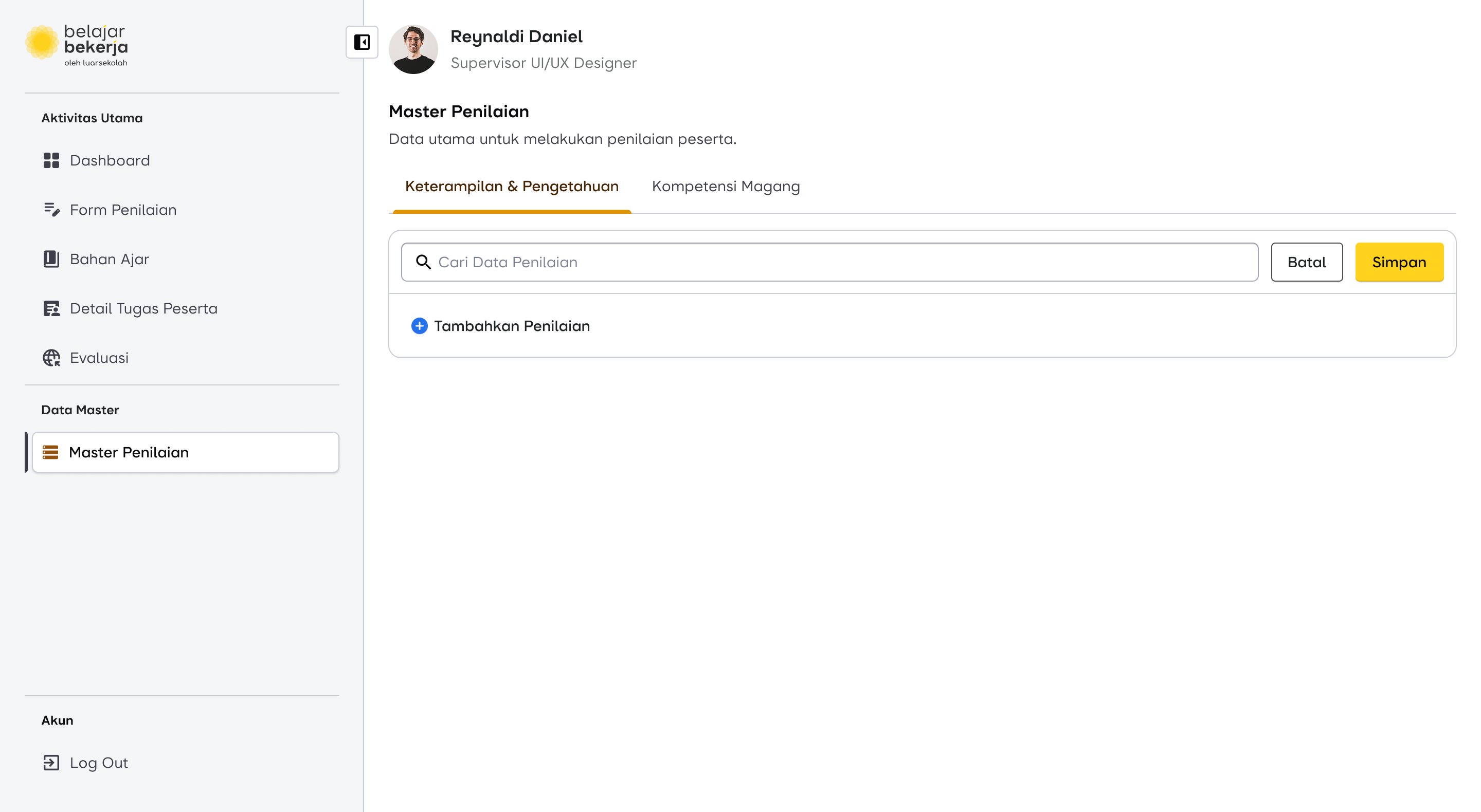Image resolution: width=1481 pixels, height=812 pixels.
Task: Select the Keterampilan & Pengetahuan tab
Action: (x=512, y=186)
